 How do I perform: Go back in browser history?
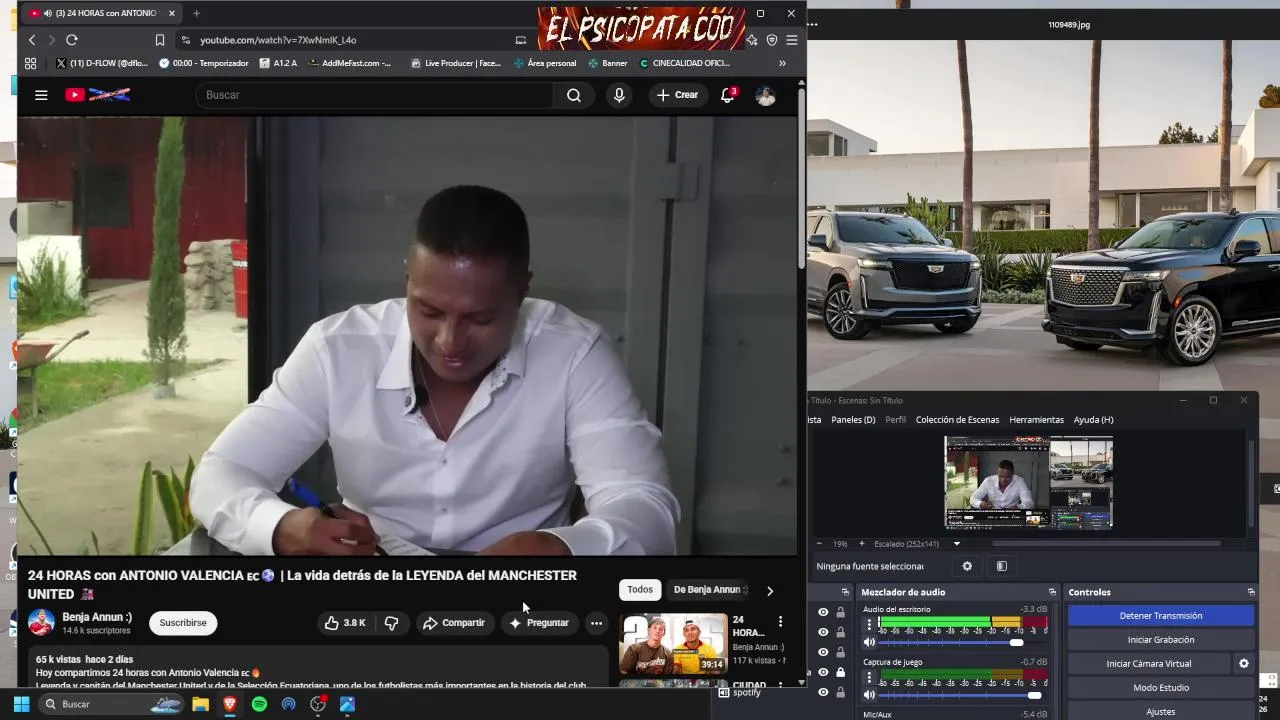click(x=32, y=40)
